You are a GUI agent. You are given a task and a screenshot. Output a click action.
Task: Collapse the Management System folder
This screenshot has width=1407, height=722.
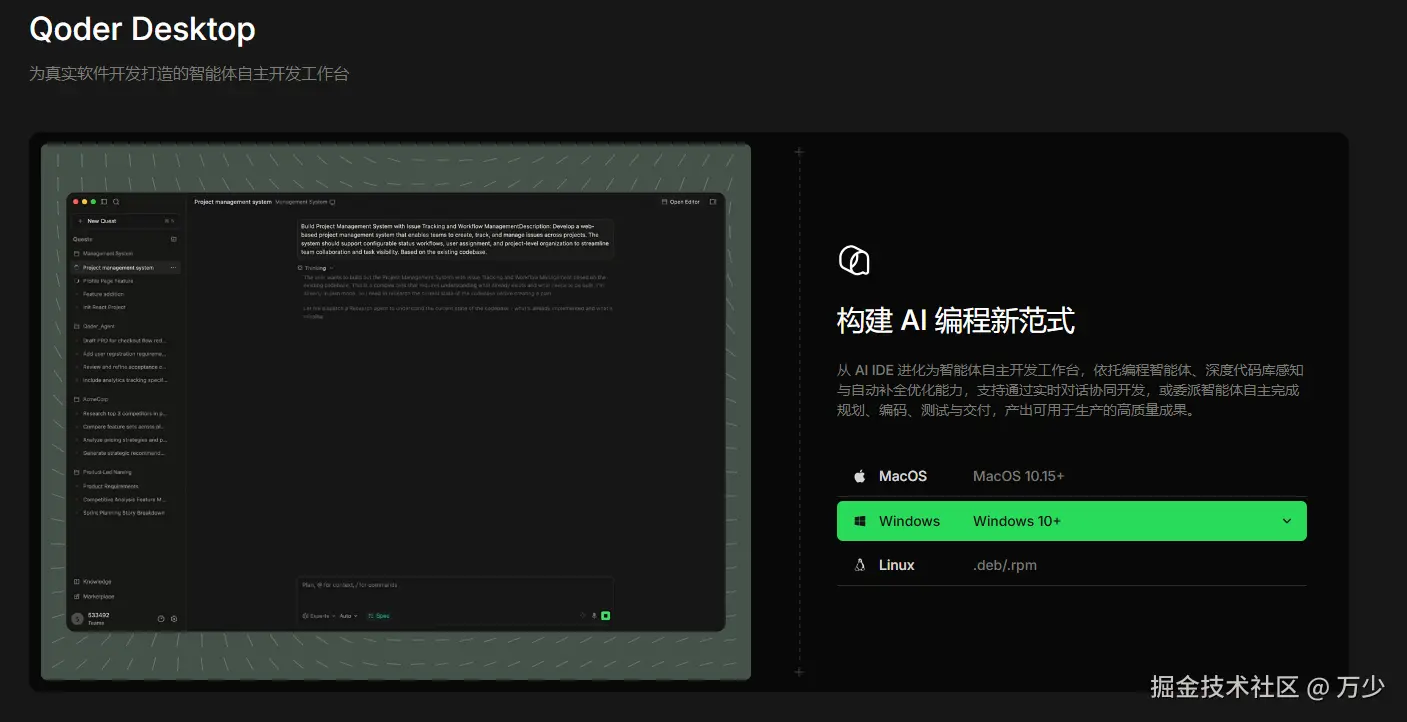click(x=103, y=253)
